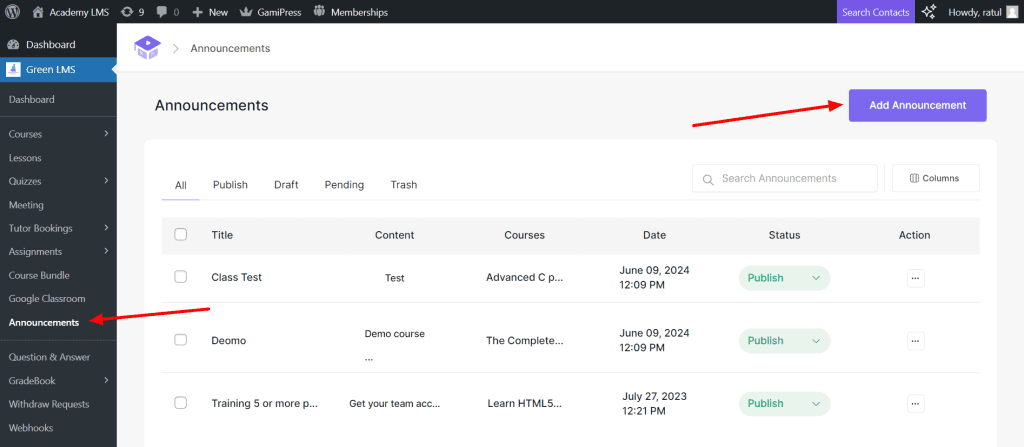Open the three-dot action menu for Class Test
The height and width of the screenshot is (447, 1024).
[x=915, y=278]
